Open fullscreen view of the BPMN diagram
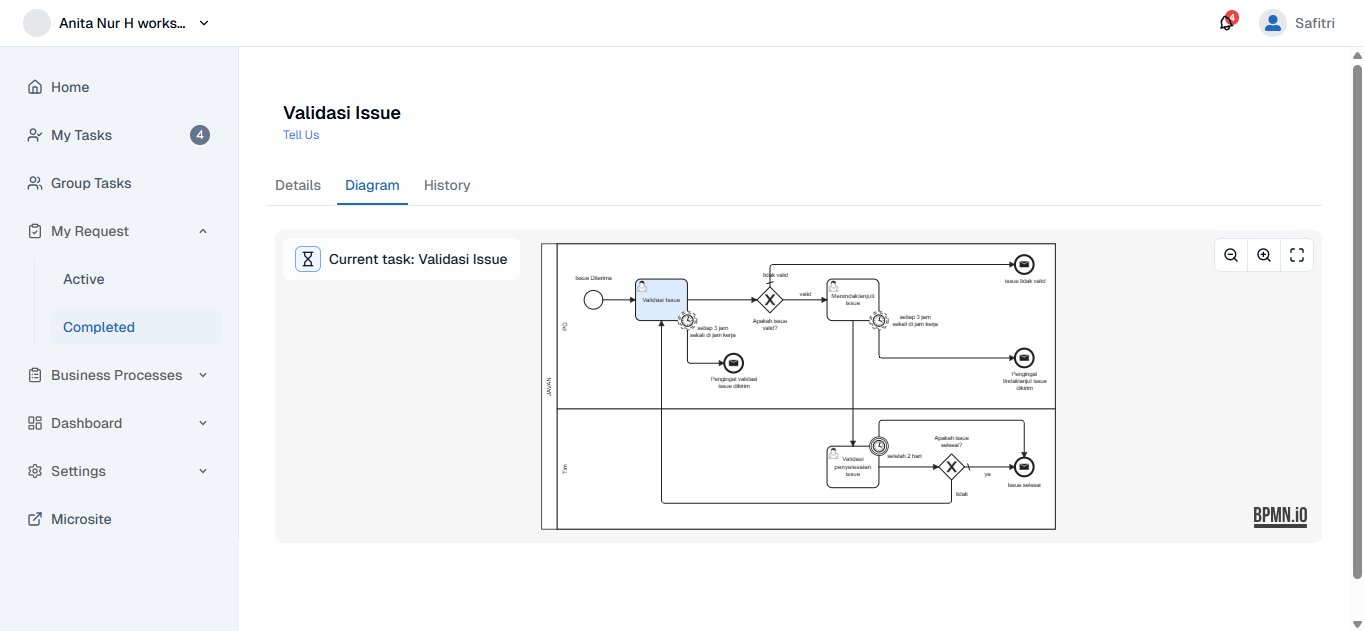The image size is (1364, 631). point(1296,255)
